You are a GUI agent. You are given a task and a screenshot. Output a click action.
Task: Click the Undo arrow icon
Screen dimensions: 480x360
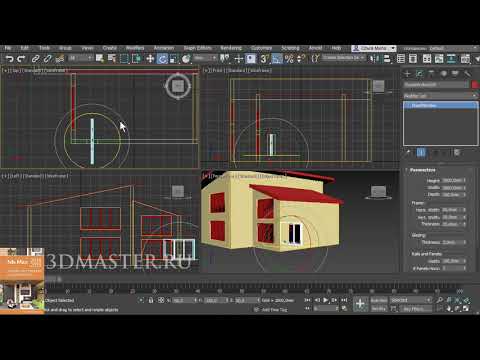9,59
